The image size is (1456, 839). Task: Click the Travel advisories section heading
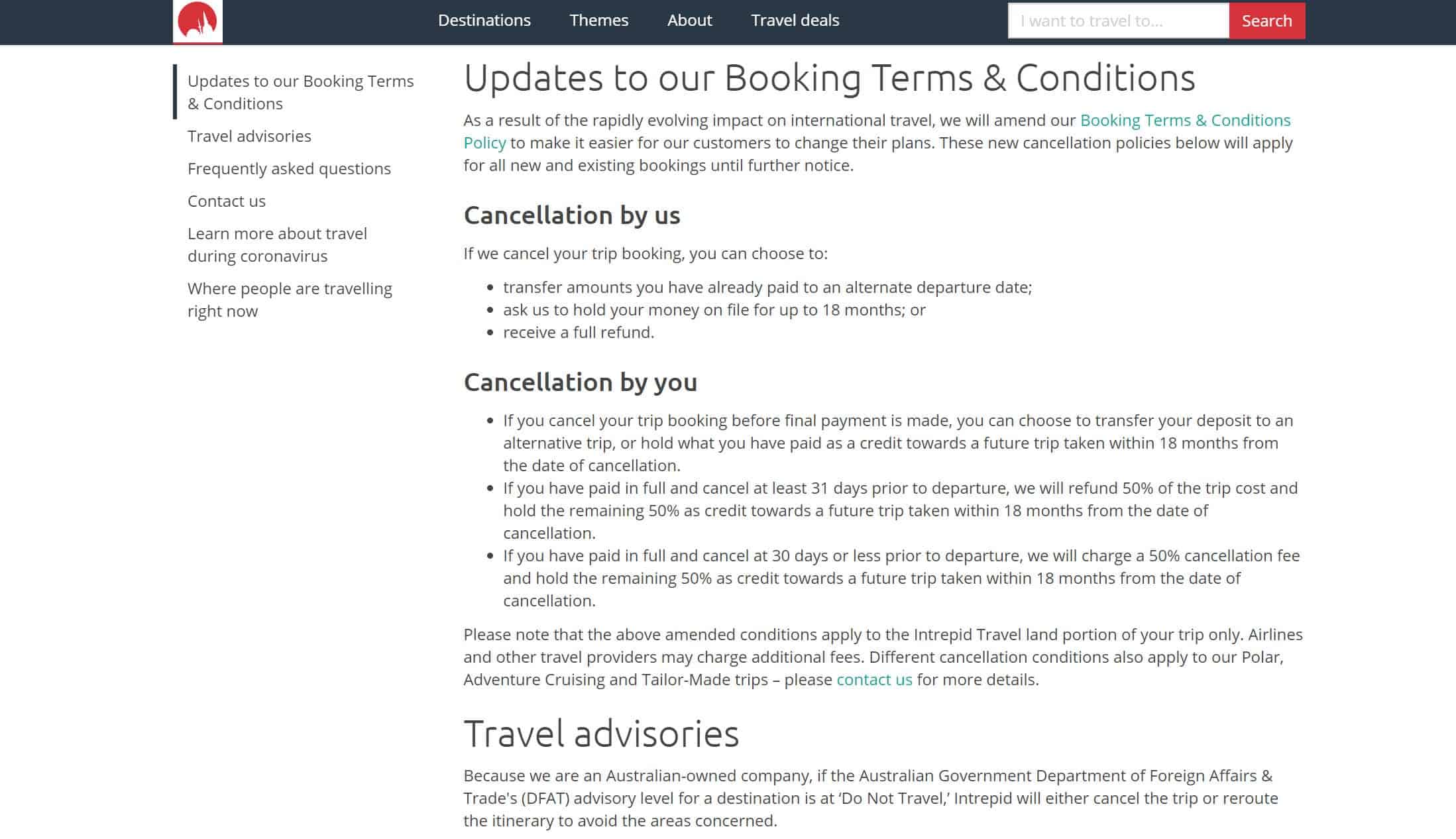(601, 734)
